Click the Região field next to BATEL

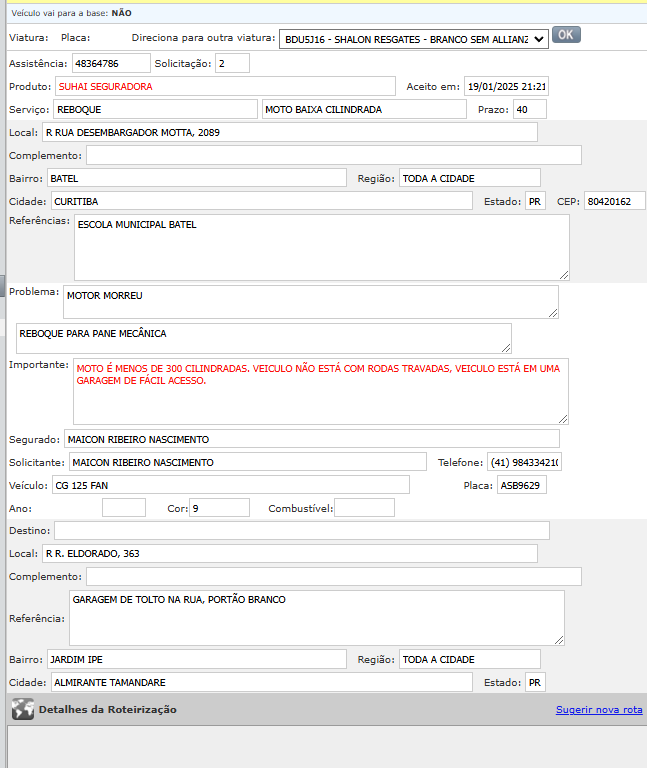pyautogui.click(x=470, y=178)
